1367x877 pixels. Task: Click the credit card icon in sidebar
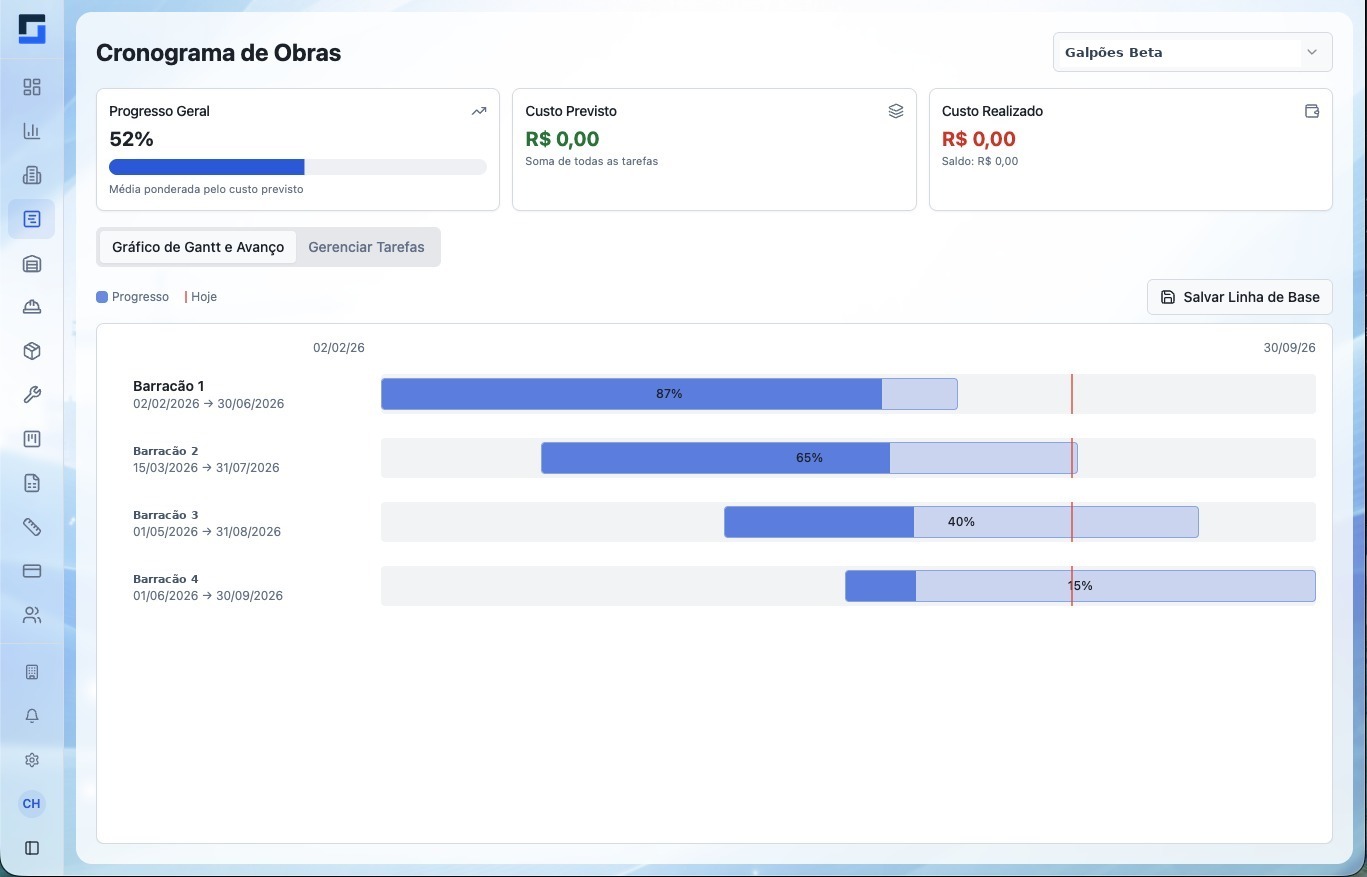click(x=32, y=571)
